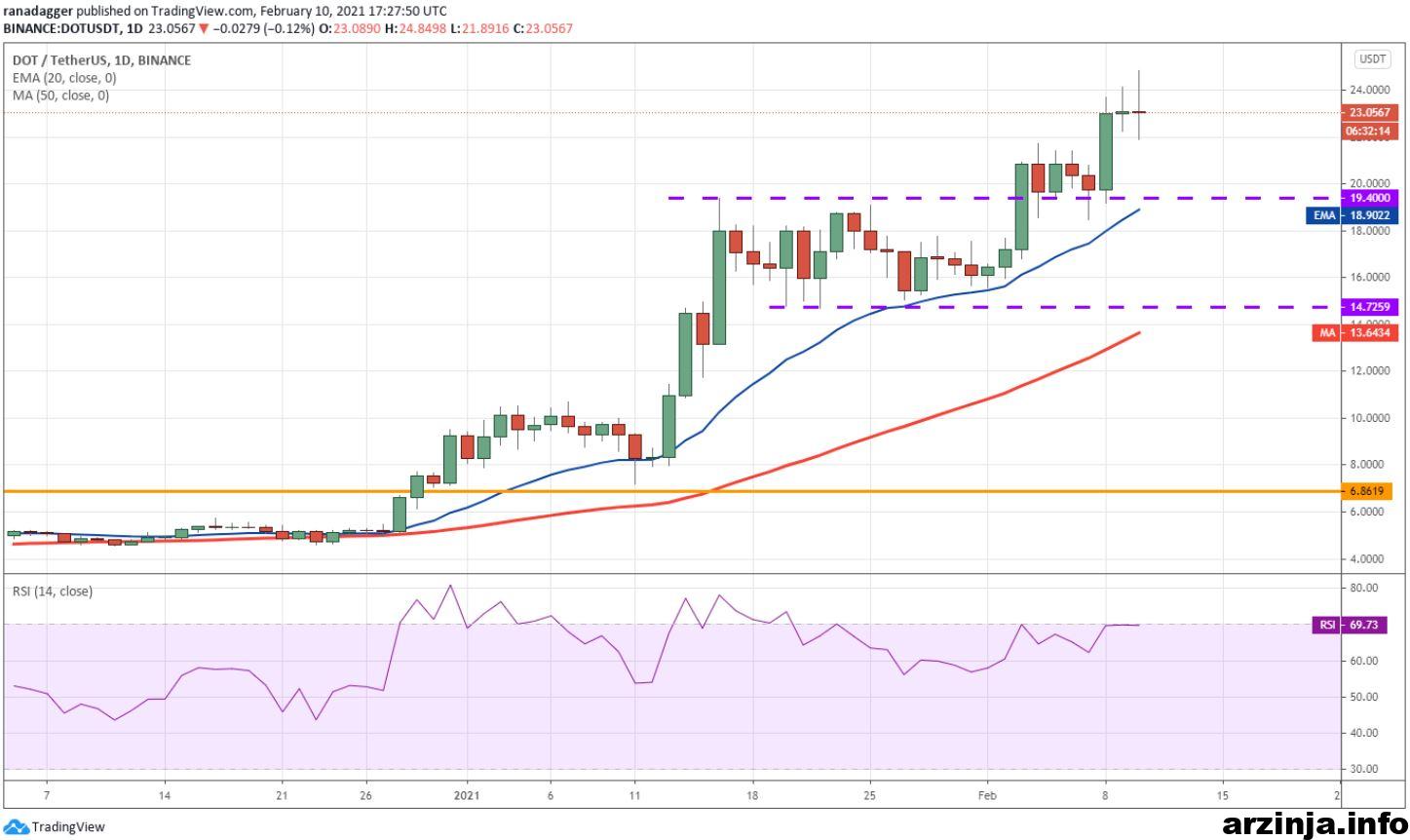Click the 8.0000 price axis tick
The height and width of the screenshot is (840, 1410).
[1369, 465]
